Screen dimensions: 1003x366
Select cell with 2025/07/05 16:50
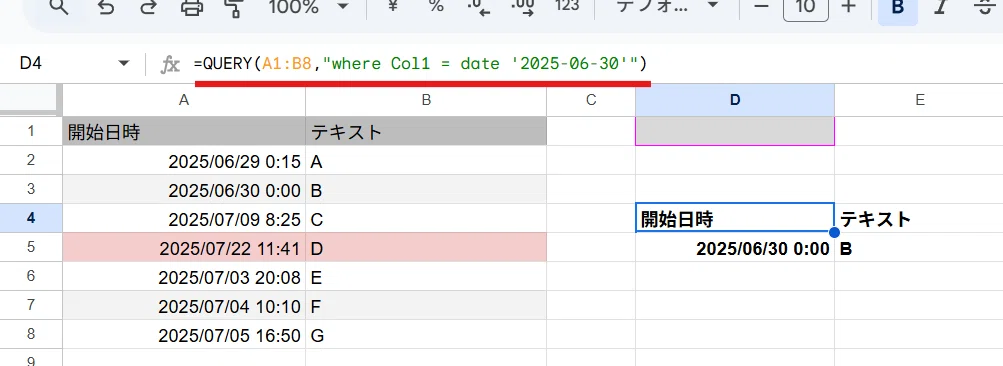184,334
